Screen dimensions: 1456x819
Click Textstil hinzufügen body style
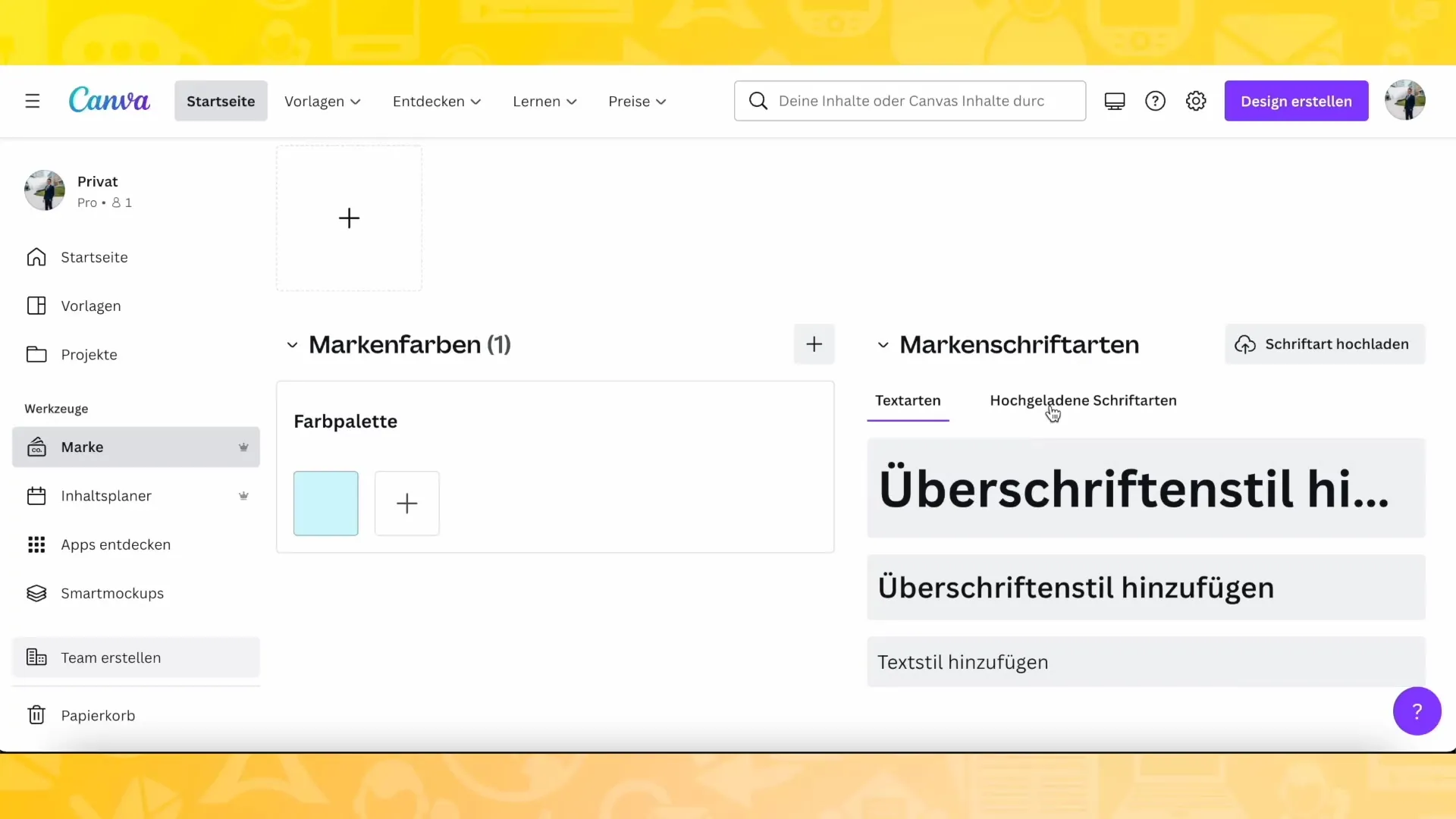pyautogui.click(x=1146, y=662)
